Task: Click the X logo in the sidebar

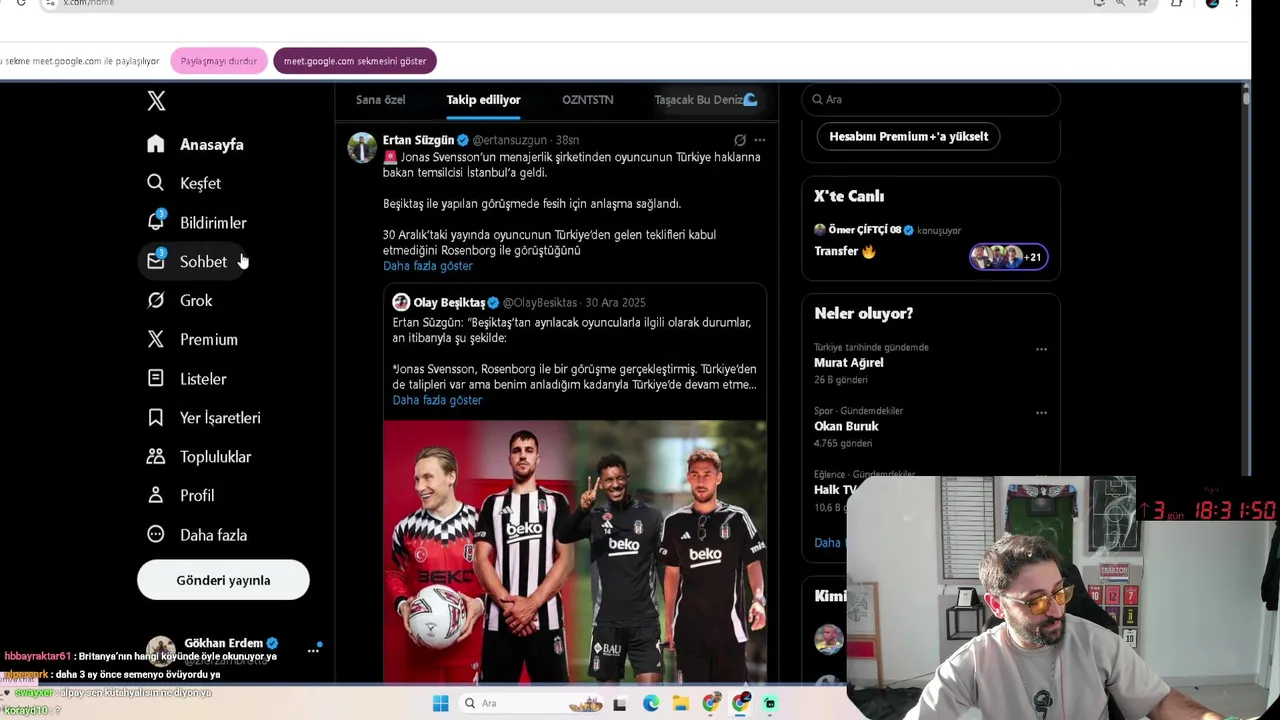Action: click(156, 100)
